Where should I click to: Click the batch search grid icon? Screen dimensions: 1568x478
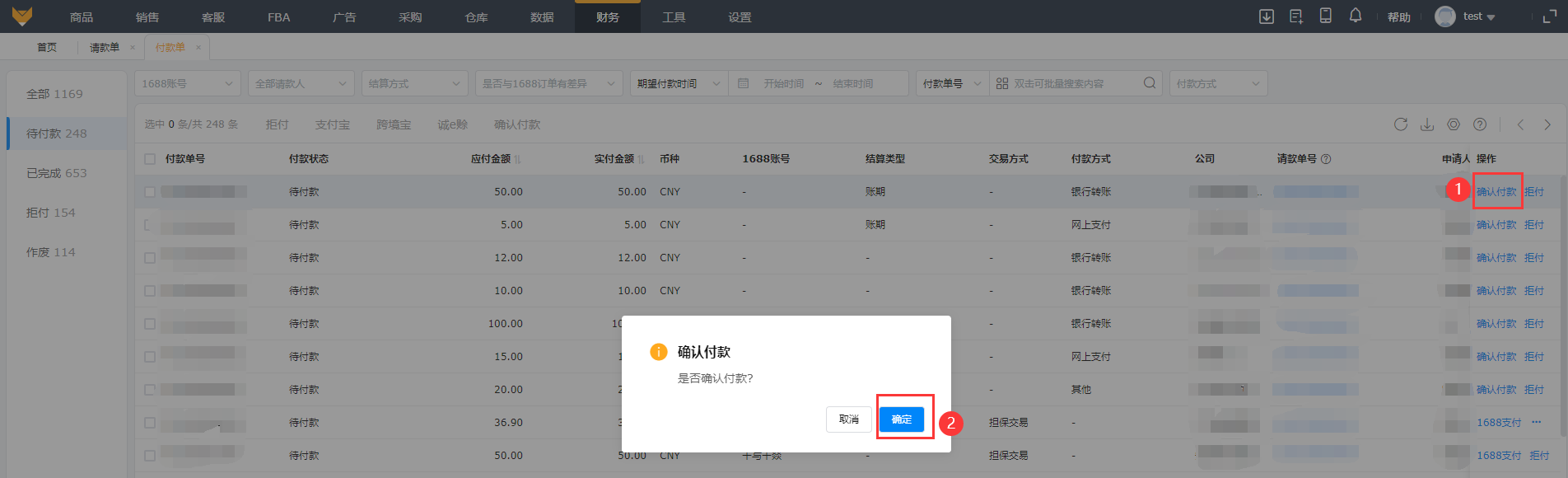pyautogui.click(x=1002, y=83)
